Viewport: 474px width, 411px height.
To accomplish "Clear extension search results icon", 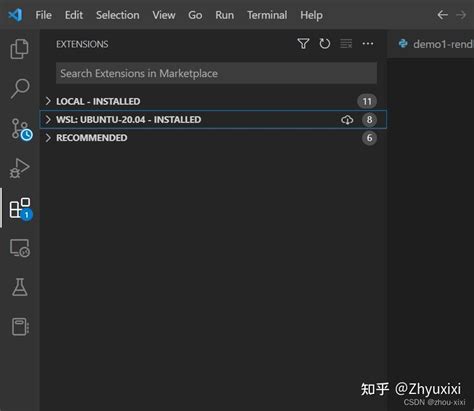I will (x=346, y=44).
